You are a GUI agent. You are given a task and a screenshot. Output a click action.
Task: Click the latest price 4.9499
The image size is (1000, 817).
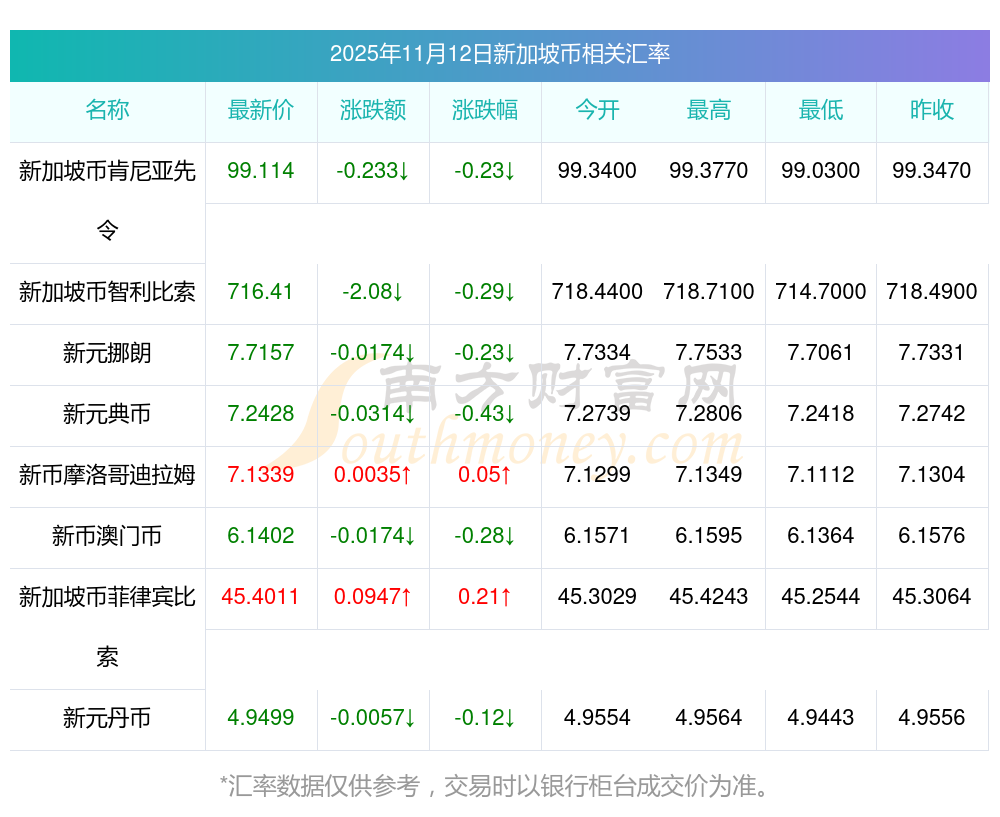pyautogui.click(x=261, y=718)
